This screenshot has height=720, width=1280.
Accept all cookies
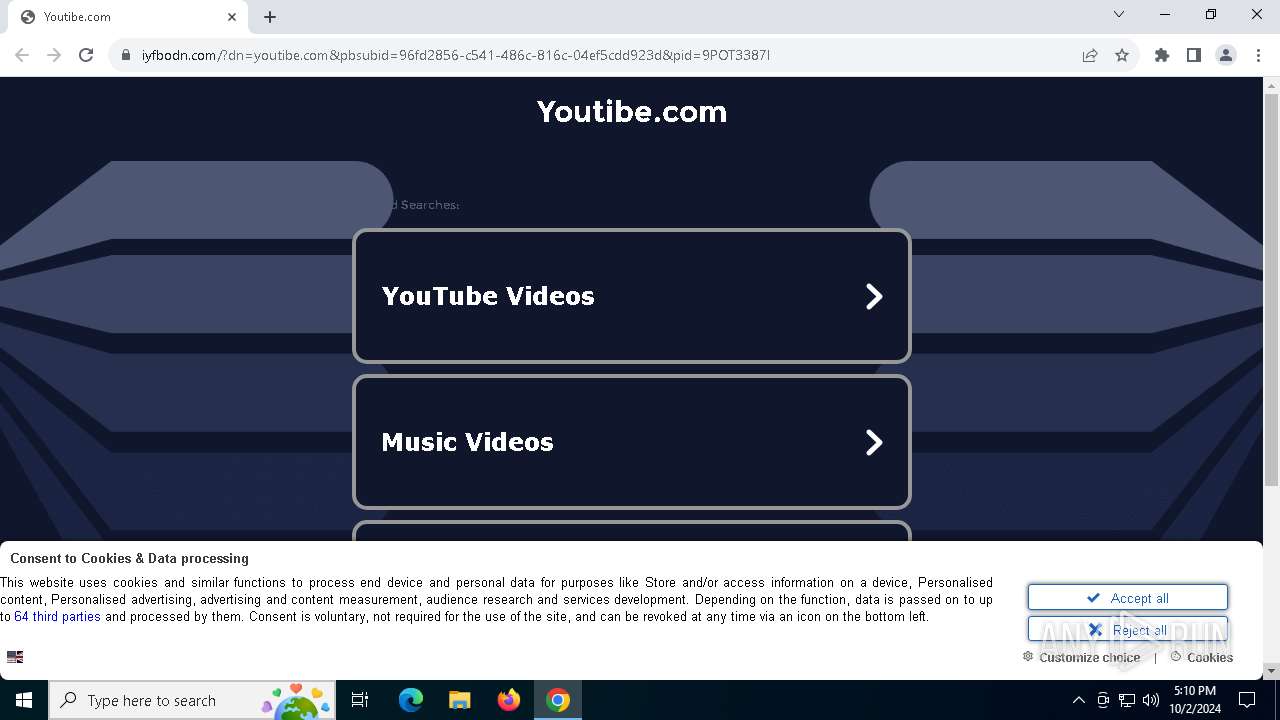pyautogui.click(x=1128, y=598)
